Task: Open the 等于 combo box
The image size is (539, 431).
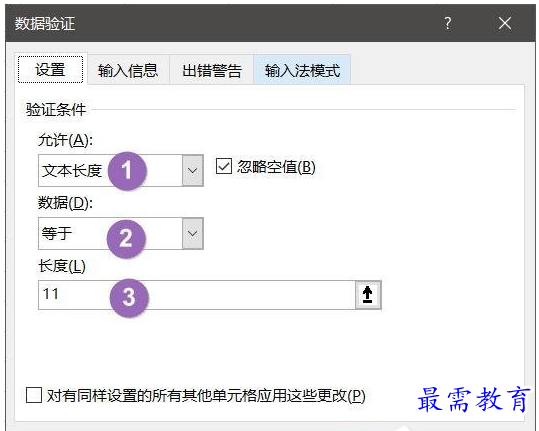Action: click(x=121, y=233)
